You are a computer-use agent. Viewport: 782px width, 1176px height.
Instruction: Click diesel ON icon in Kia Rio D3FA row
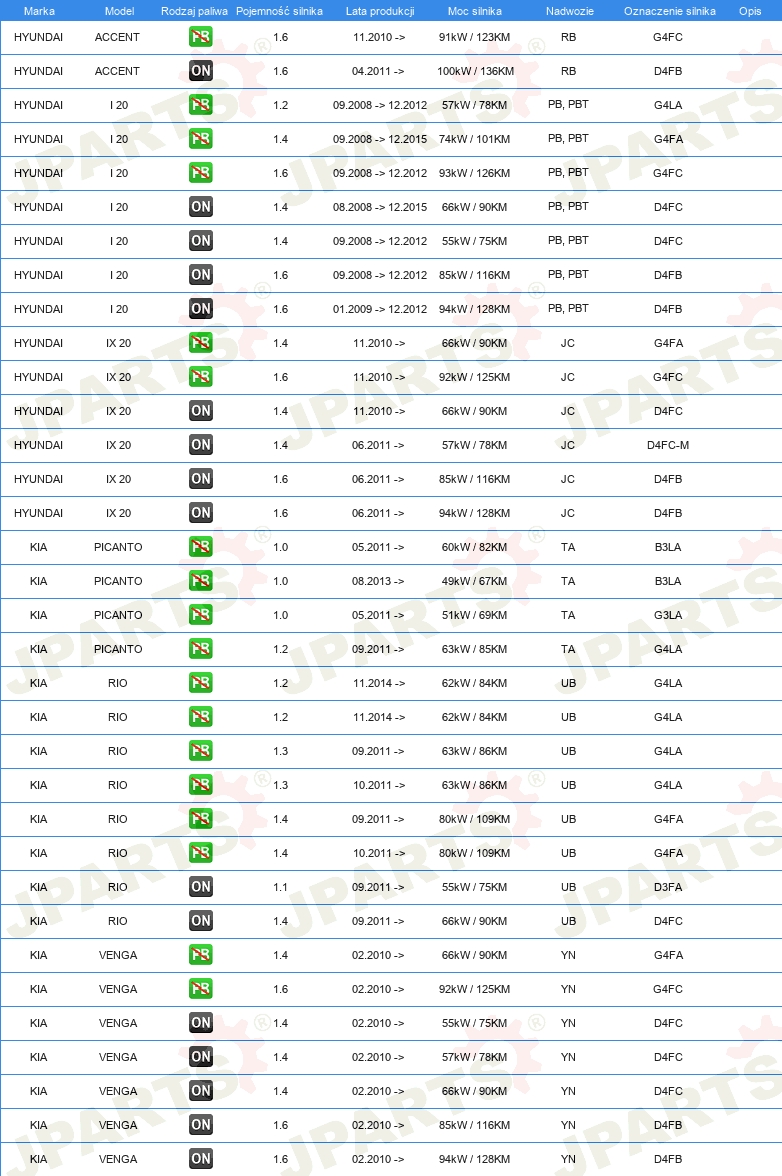[x=200, y=886]
